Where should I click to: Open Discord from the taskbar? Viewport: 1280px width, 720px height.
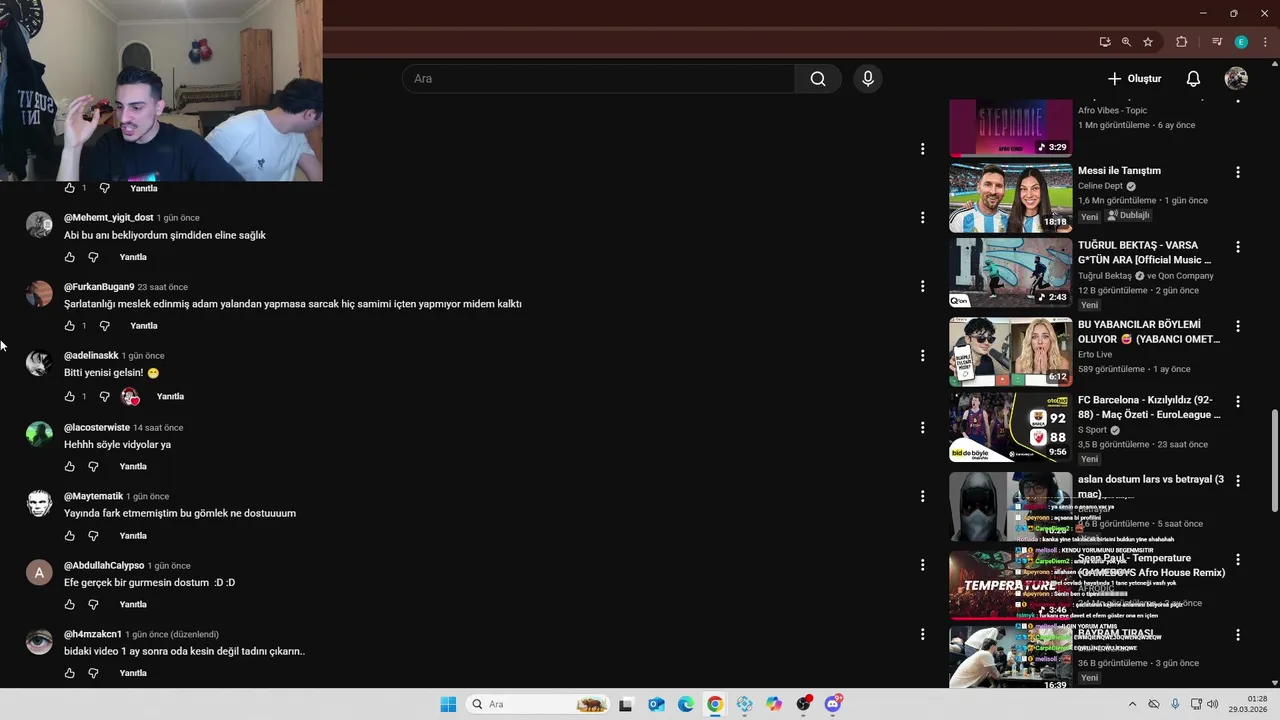click(x=833, y=704)
